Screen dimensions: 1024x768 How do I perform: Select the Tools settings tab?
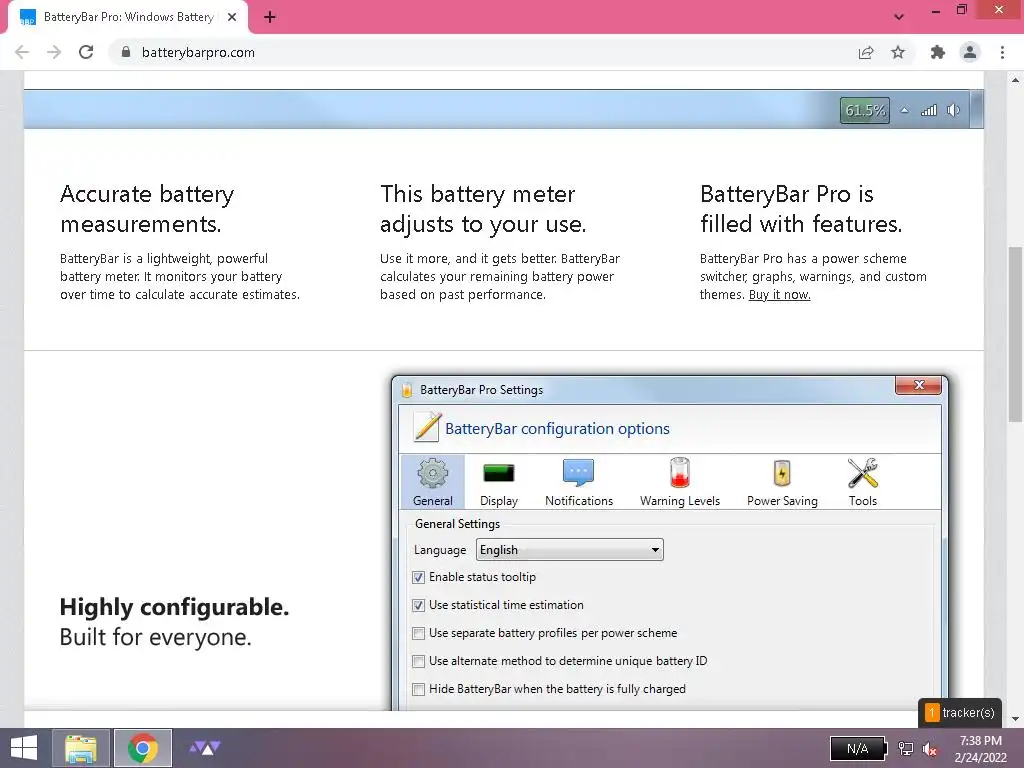pyautogui.click(x=863, y=482)
